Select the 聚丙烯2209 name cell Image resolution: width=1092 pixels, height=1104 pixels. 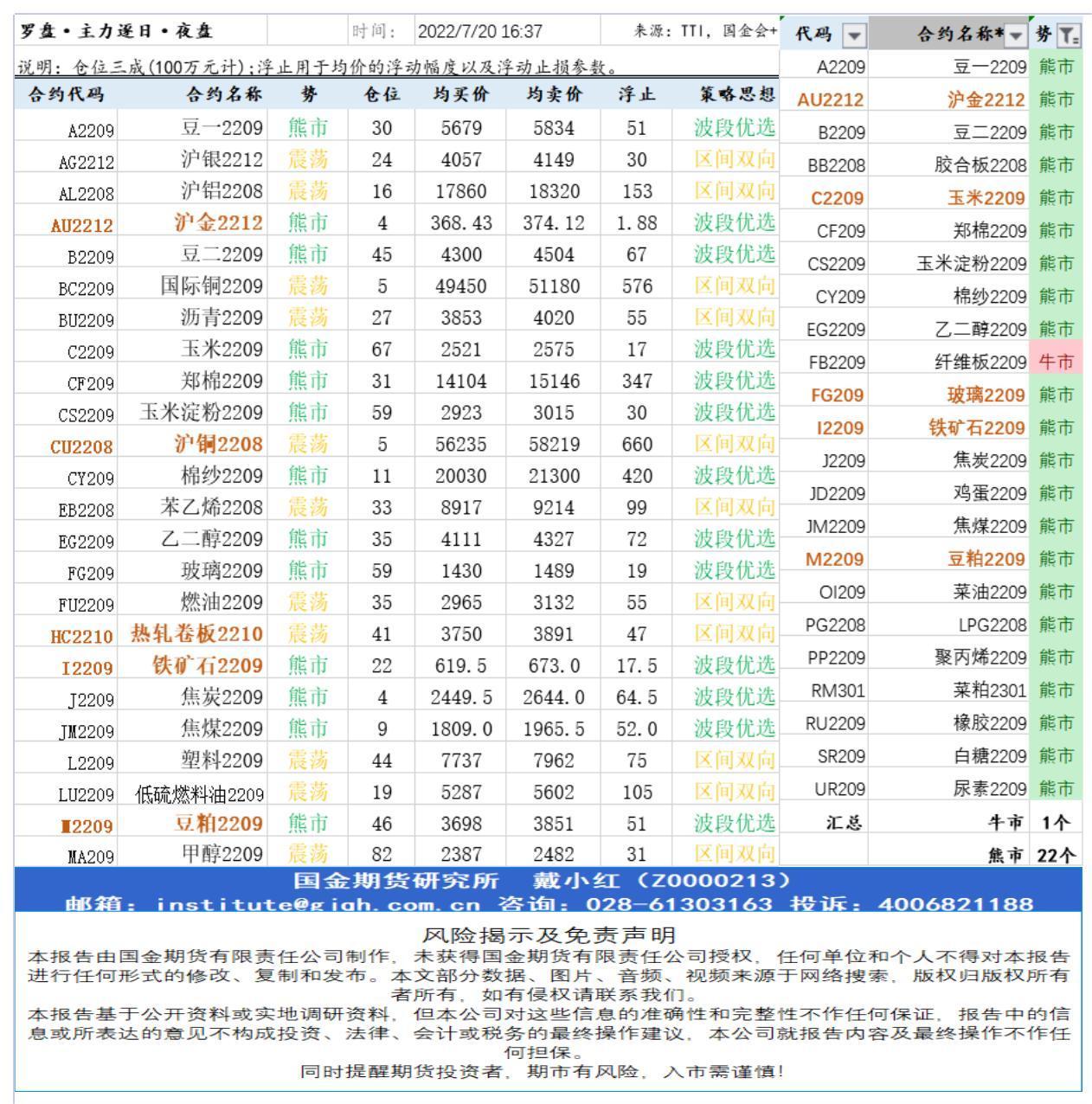pos(949,658)
